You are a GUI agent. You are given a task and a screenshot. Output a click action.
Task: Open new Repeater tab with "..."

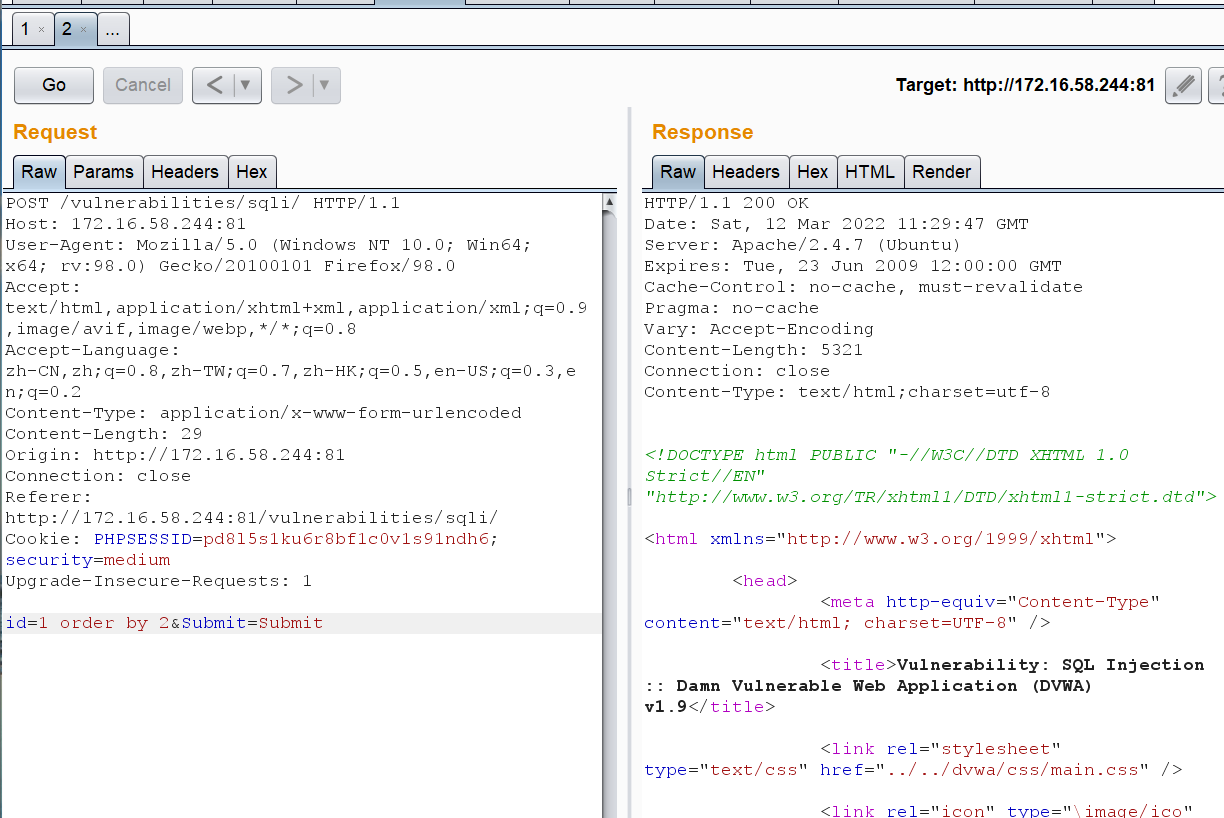point(112,30)
